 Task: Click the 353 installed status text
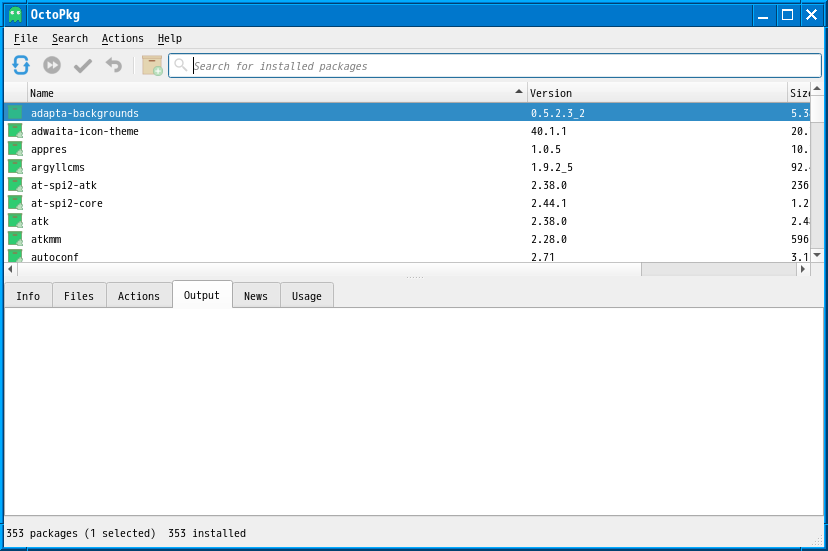(x=207, y=533)
